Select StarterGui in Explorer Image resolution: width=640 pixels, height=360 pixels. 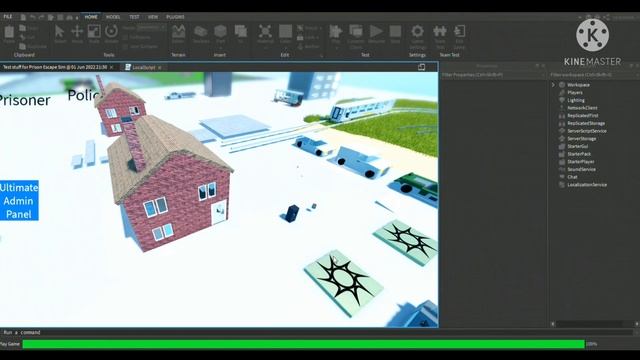click(x=578, y=146)
